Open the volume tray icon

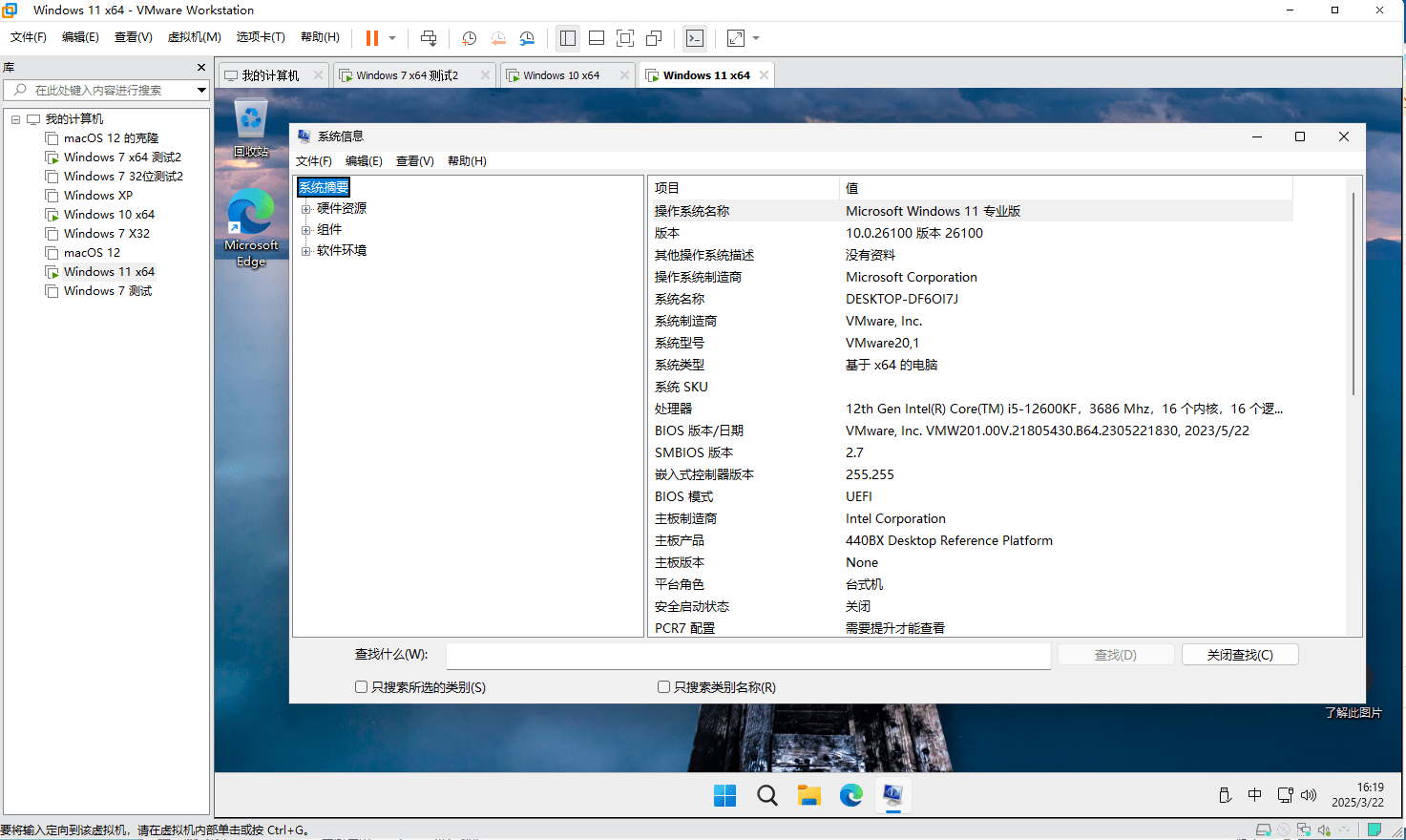coord(1309,795)
